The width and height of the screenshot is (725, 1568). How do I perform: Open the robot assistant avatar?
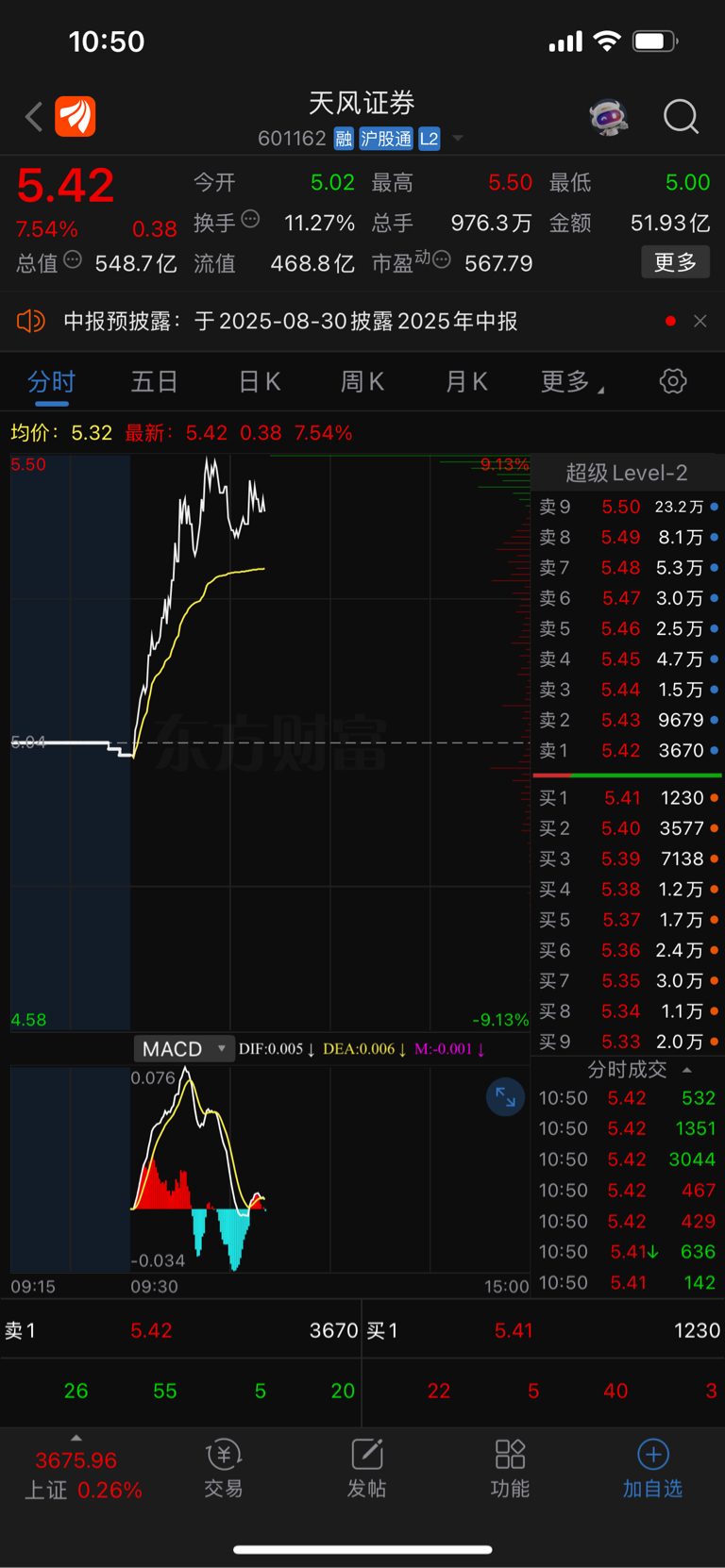[x=609, y=117]
